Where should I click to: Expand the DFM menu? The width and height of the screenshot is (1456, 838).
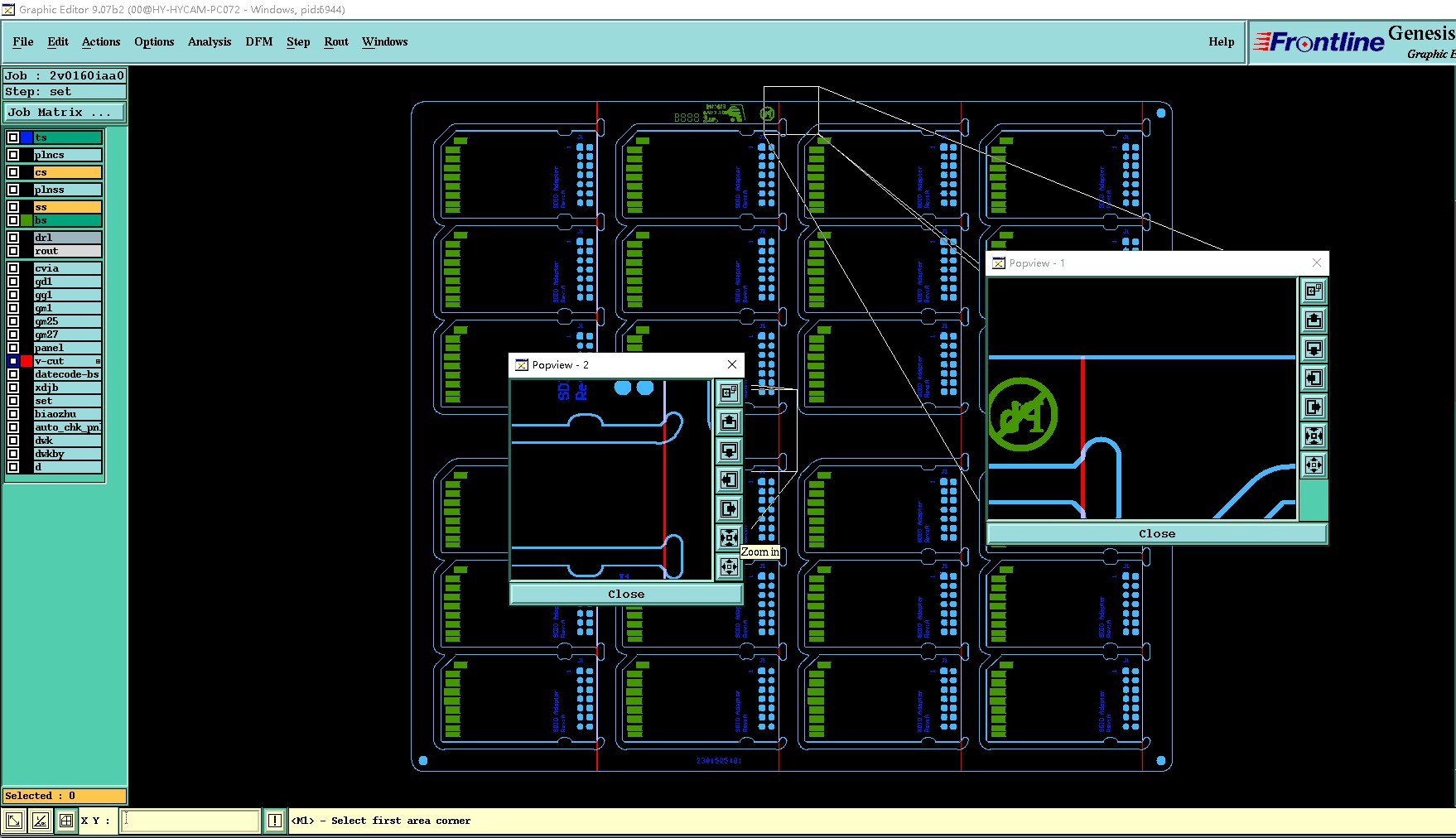coord(259,41)
